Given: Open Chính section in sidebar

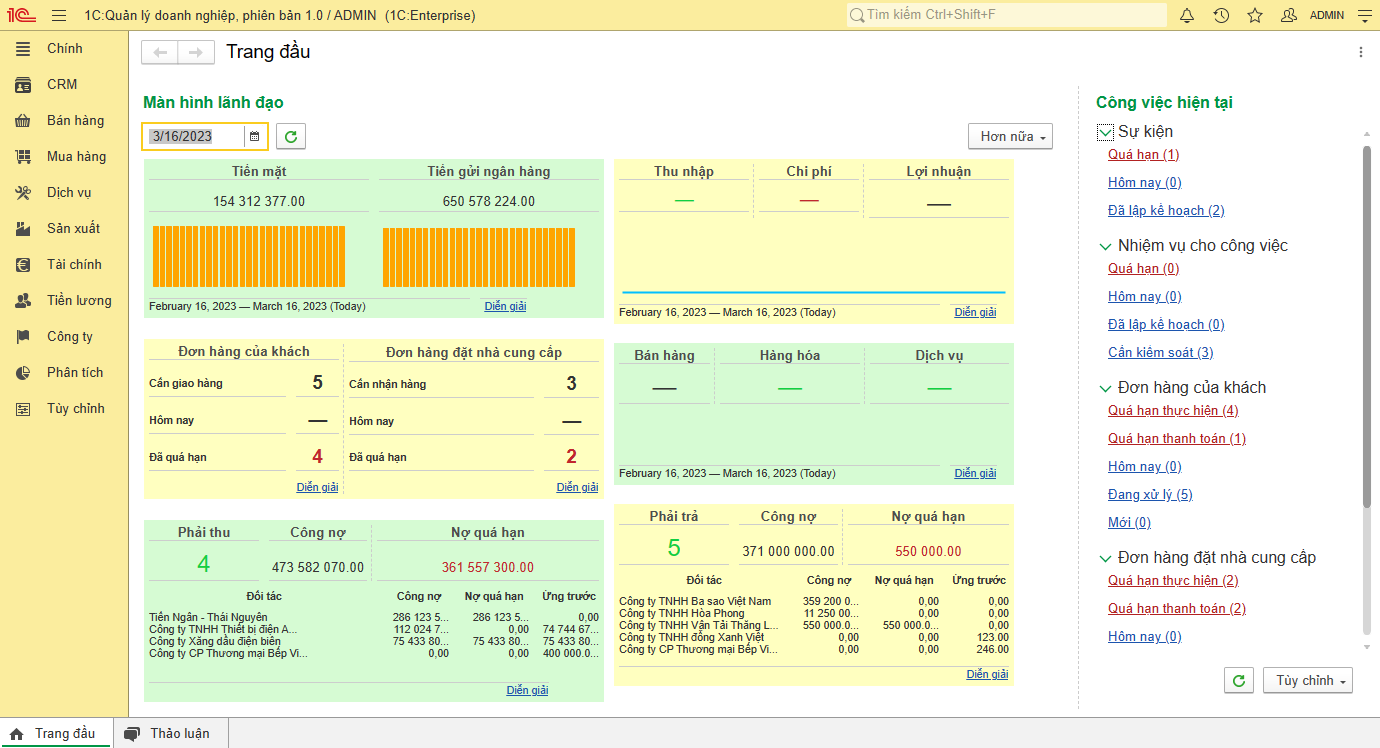Looking at the screenshot, I should (x=64, y=48).
